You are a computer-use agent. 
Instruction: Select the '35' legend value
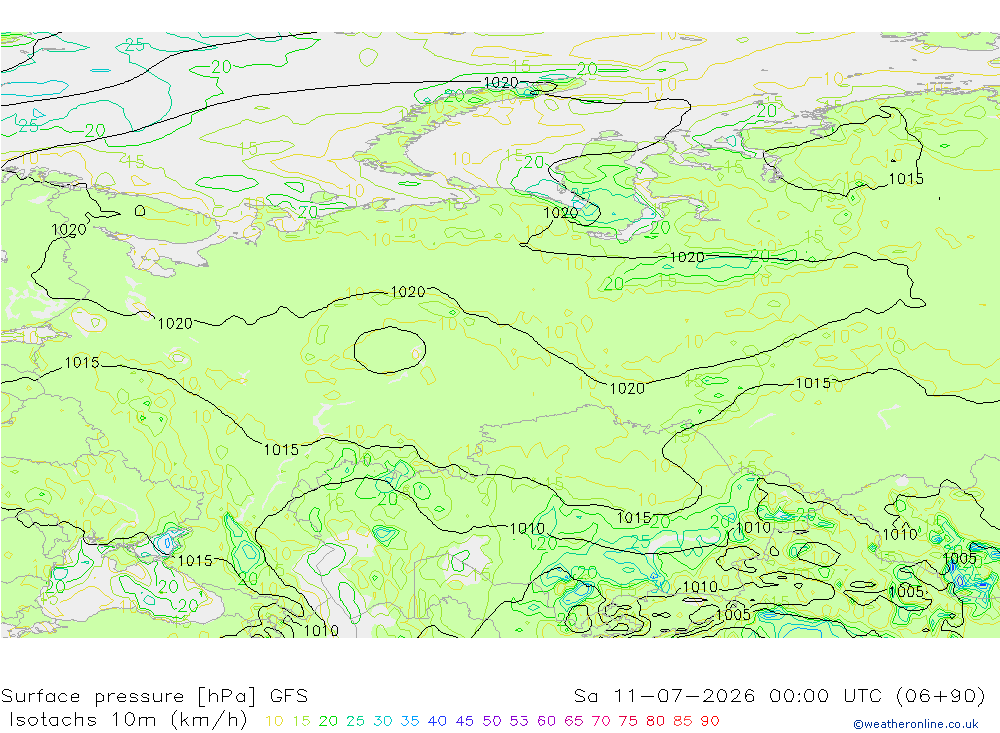point(410,722)
